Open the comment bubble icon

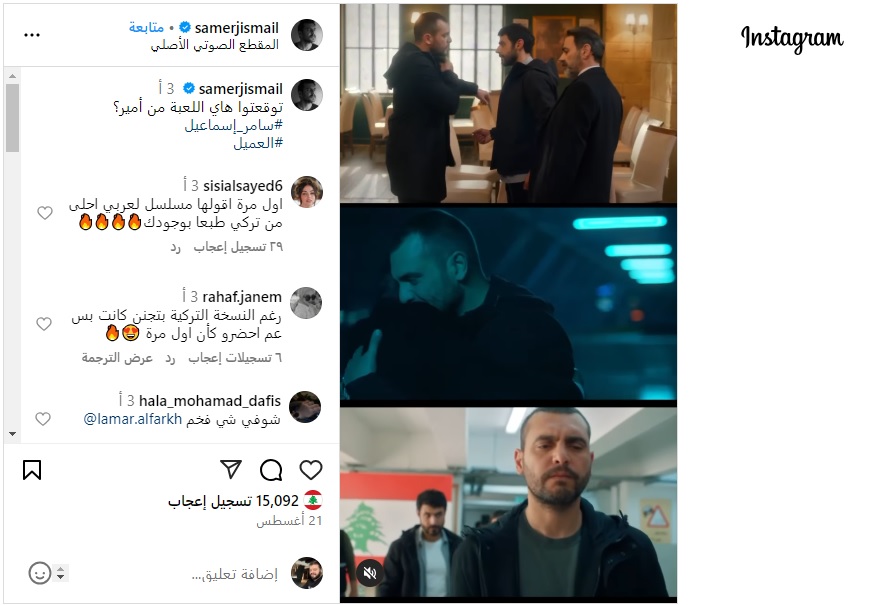pos(271,470)
